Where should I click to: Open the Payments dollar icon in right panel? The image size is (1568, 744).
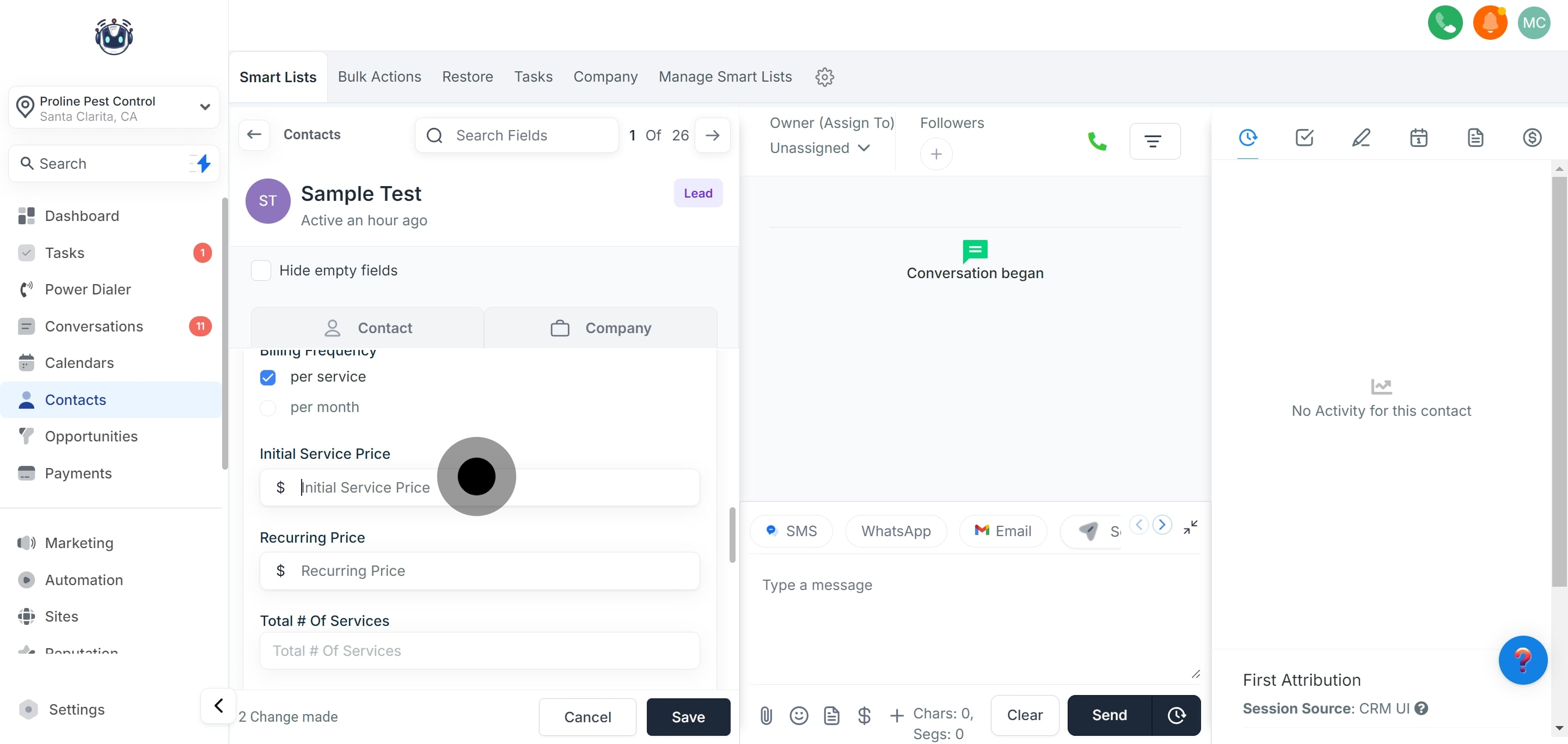click(1532, 138)
